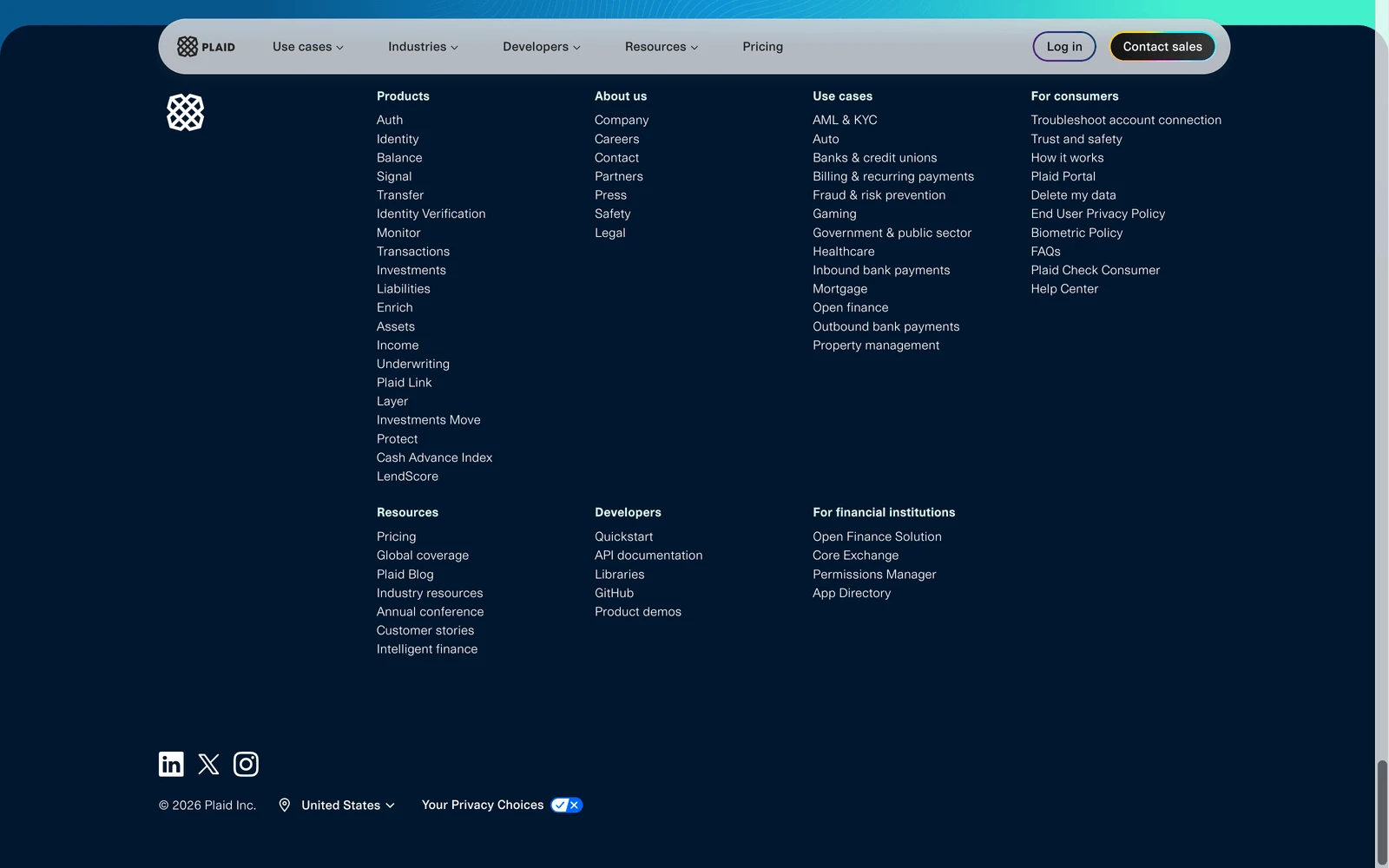Image resolution: width=1389 pixels, height=868 pixels.
Task: Open the Open Finance Solution link
Action: coord(878,536)
